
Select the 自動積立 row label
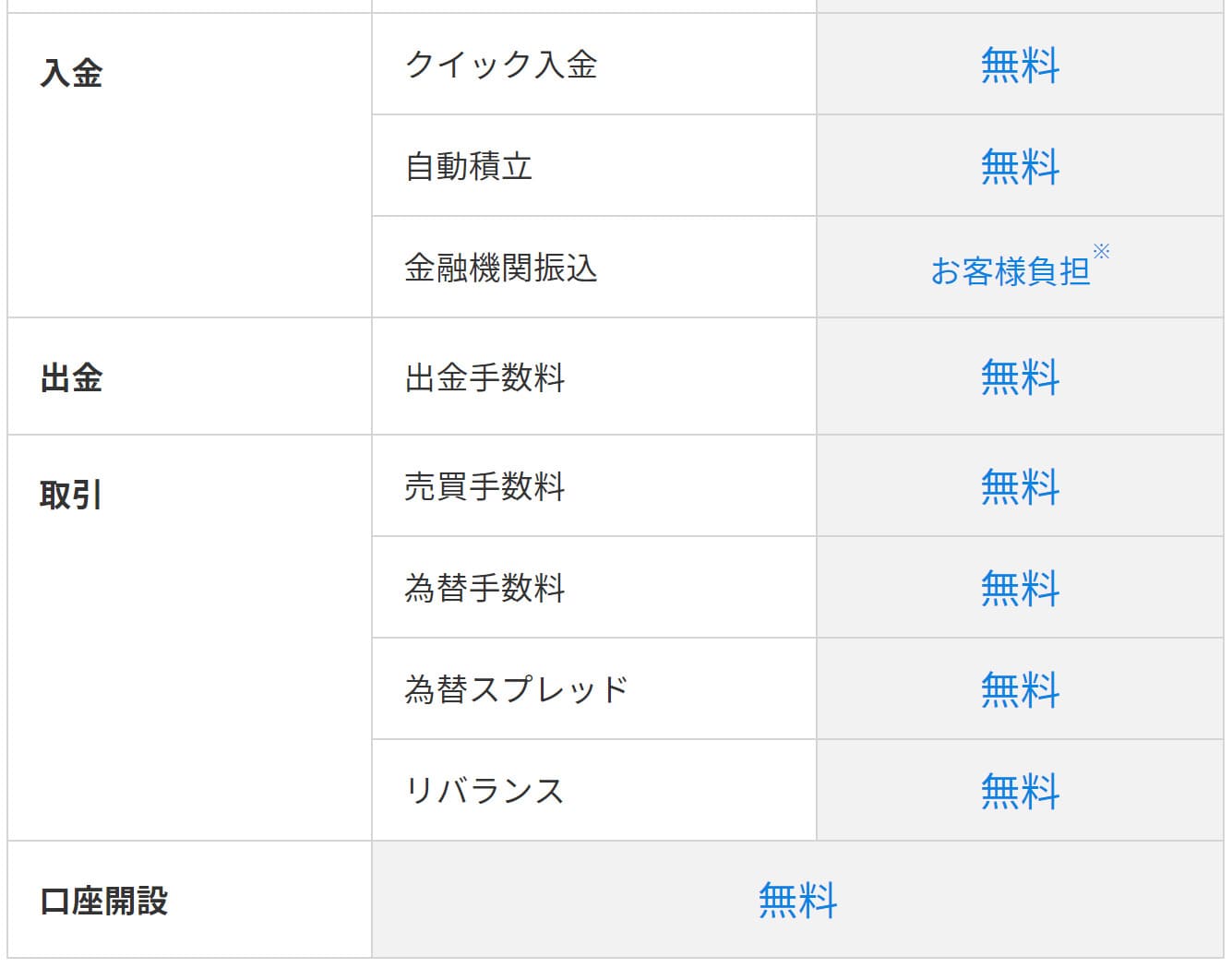coord(469,166)
